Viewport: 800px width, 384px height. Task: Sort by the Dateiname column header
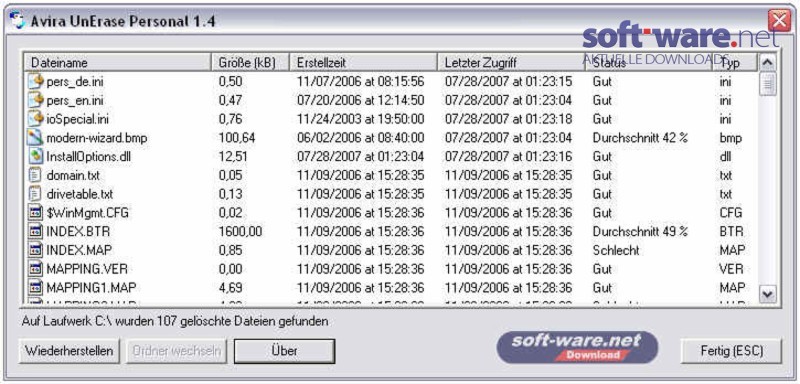click(x=117, y=62)
